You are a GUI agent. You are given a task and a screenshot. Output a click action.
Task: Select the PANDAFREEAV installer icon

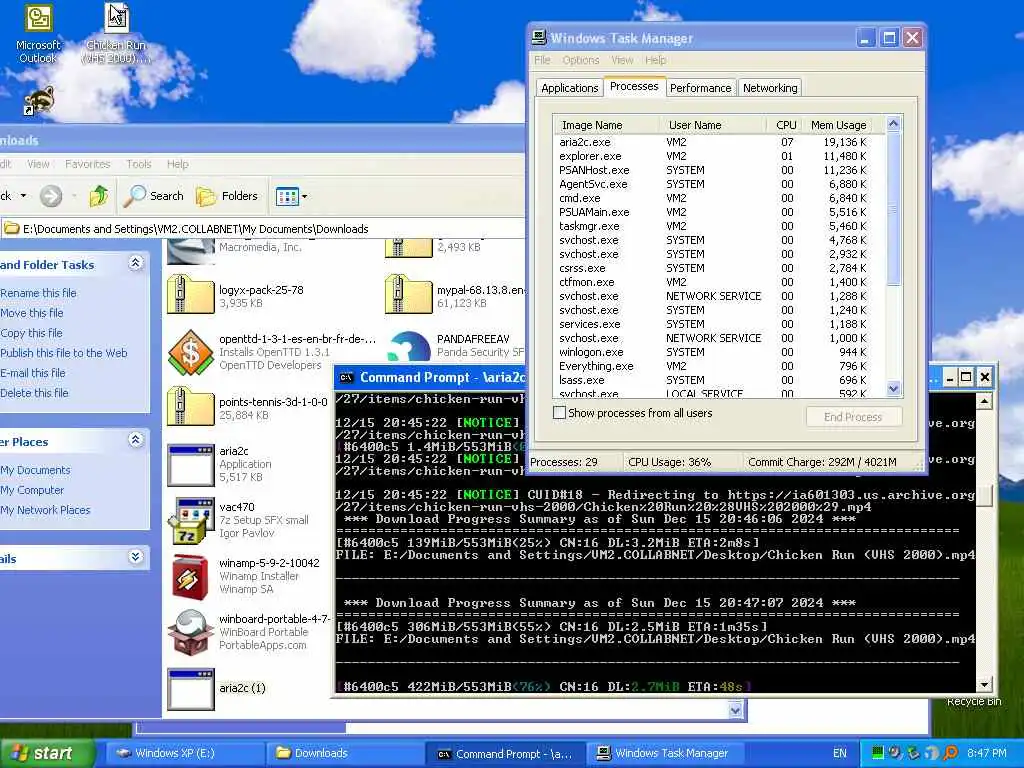409,346
